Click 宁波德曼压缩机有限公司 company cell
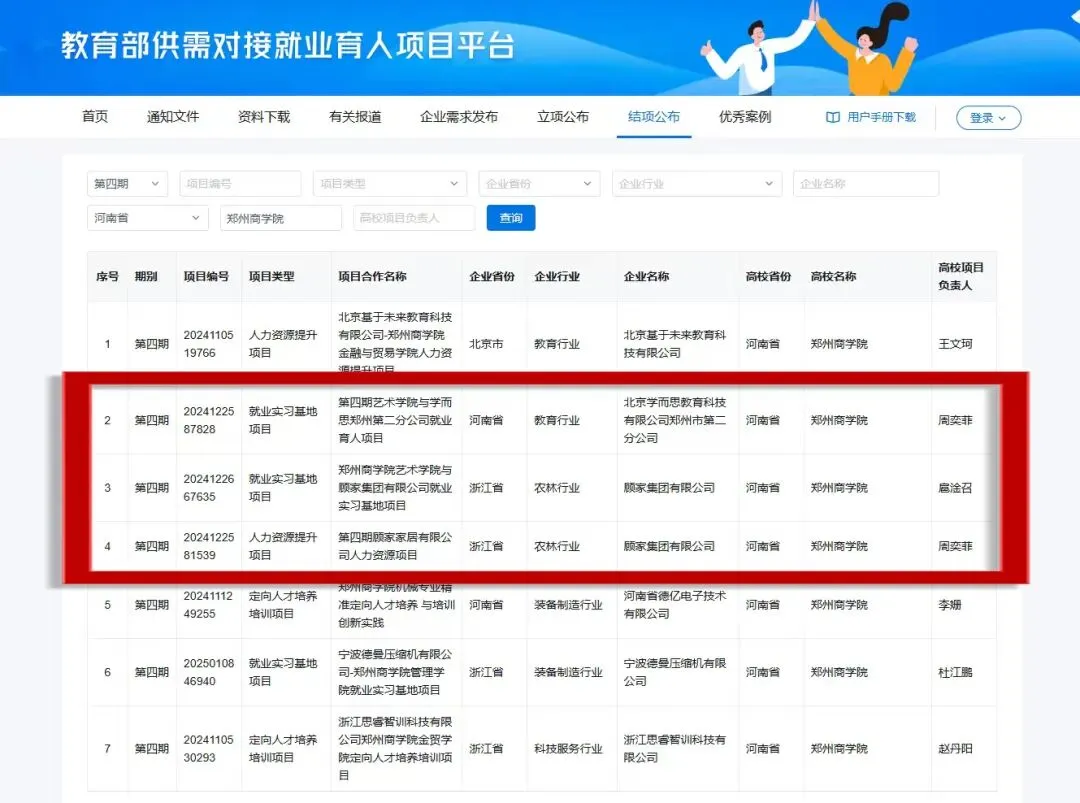Screen dimensions: 1080x803 tap(674, 672)
